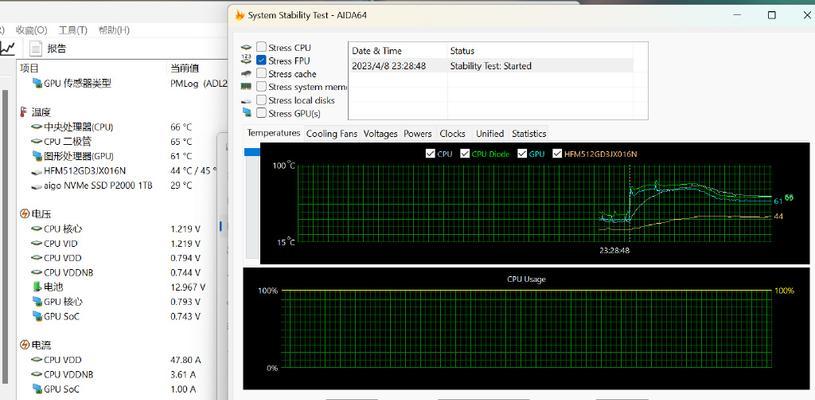Click the blue selection bar left of temperature graph
Viewport: 815px width, 400px height.
point(252,152)
